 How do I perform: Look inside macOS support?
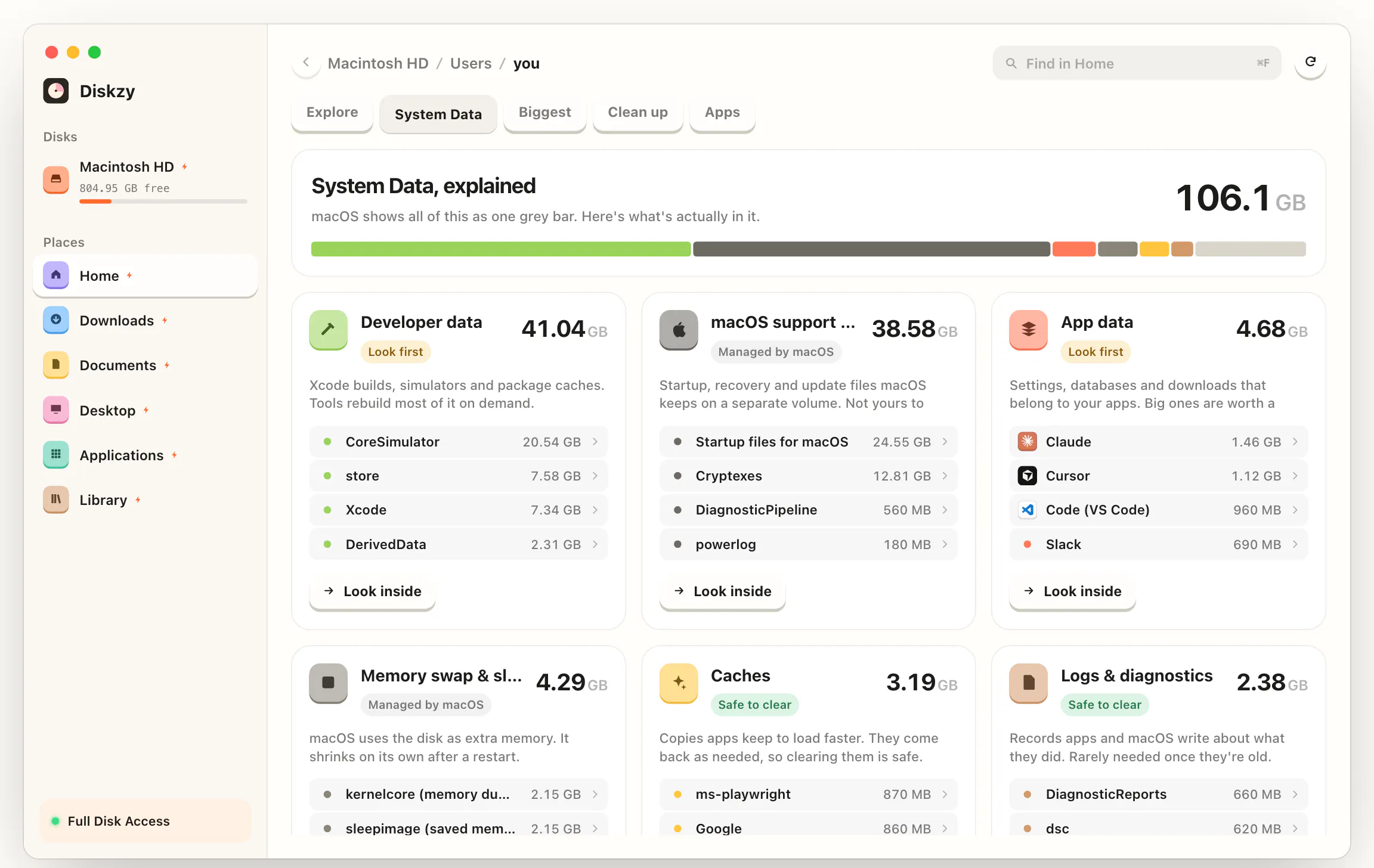click(x=722, y=591)
